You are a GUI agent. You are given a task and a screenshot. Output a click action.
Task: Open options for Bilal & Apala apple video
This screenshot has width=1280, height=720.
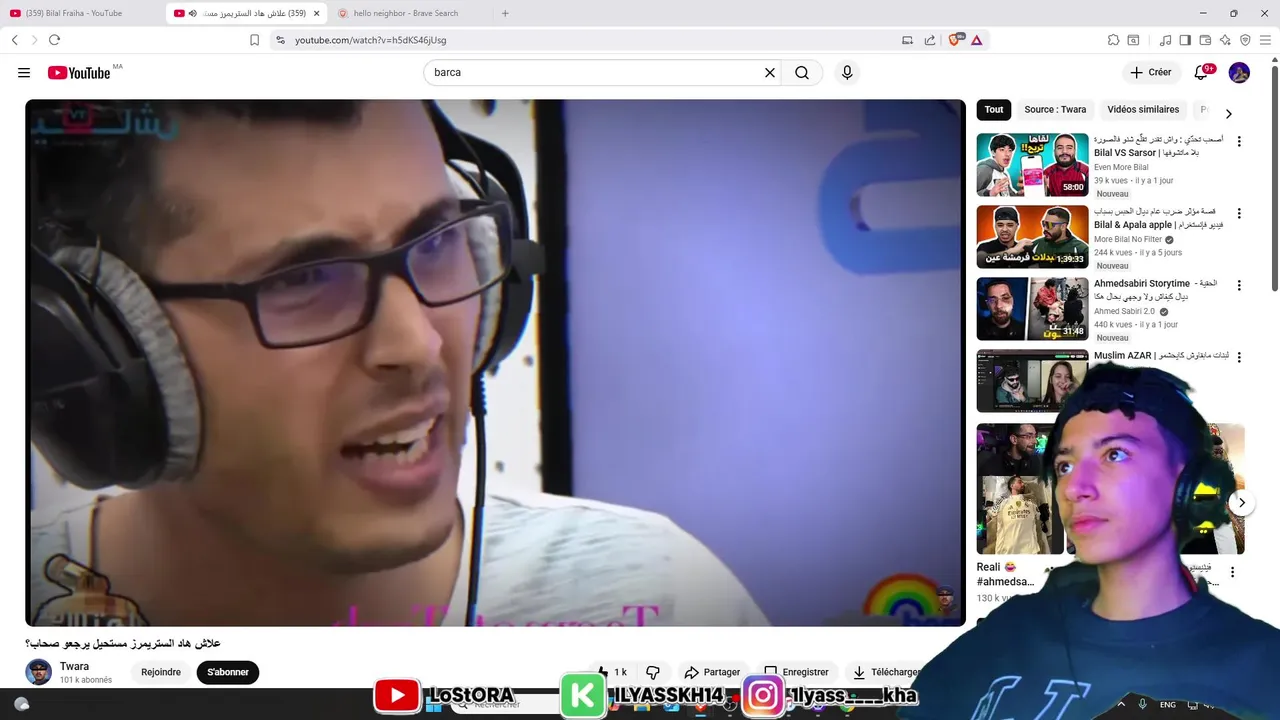(1239, 214)
